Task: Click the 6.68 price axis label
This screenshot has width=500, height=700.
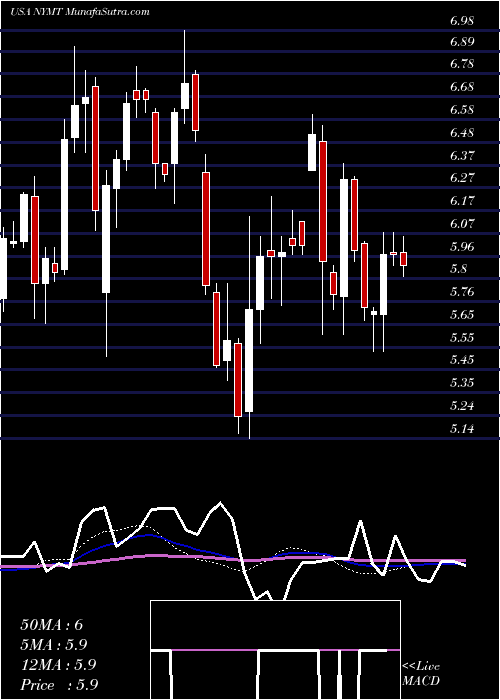Action: coord(462,86)
